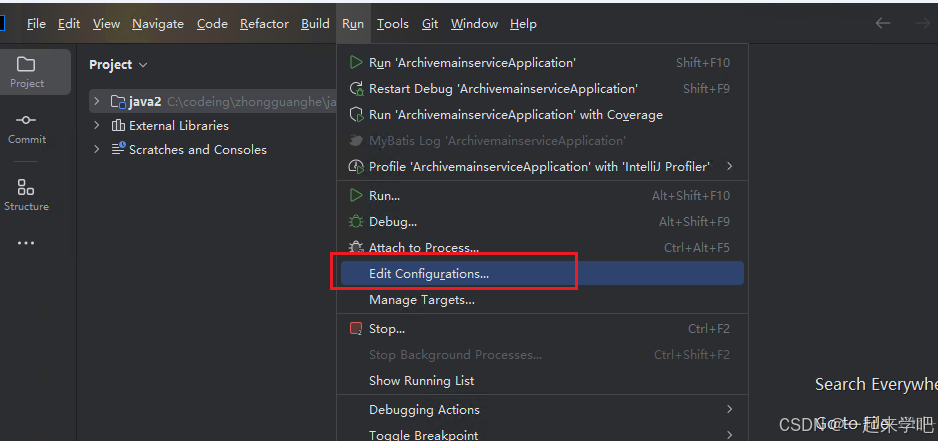This screenshot has height=441, width=938.
Task: Select Edit Configurations...
Action: 542,273
